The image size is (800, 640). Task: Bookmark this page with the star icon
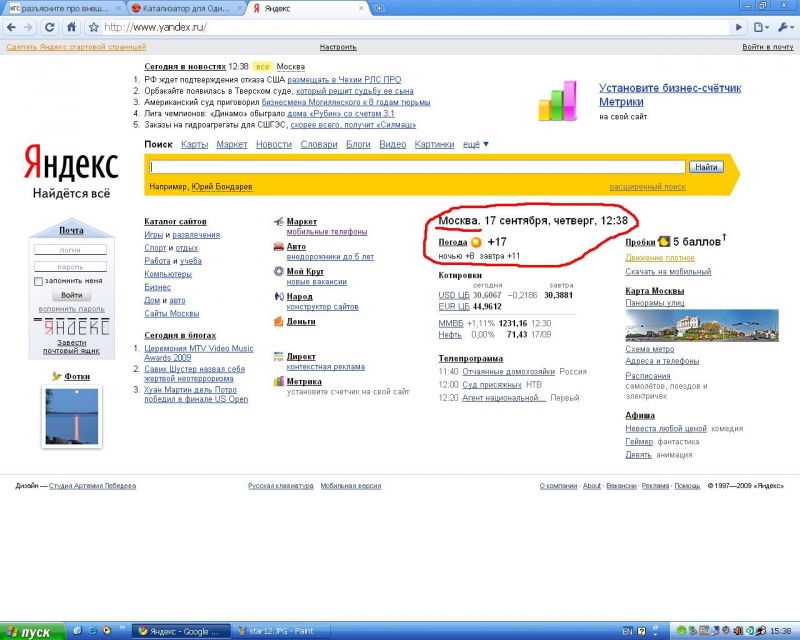pyautogui.click(x=93, y=28)
